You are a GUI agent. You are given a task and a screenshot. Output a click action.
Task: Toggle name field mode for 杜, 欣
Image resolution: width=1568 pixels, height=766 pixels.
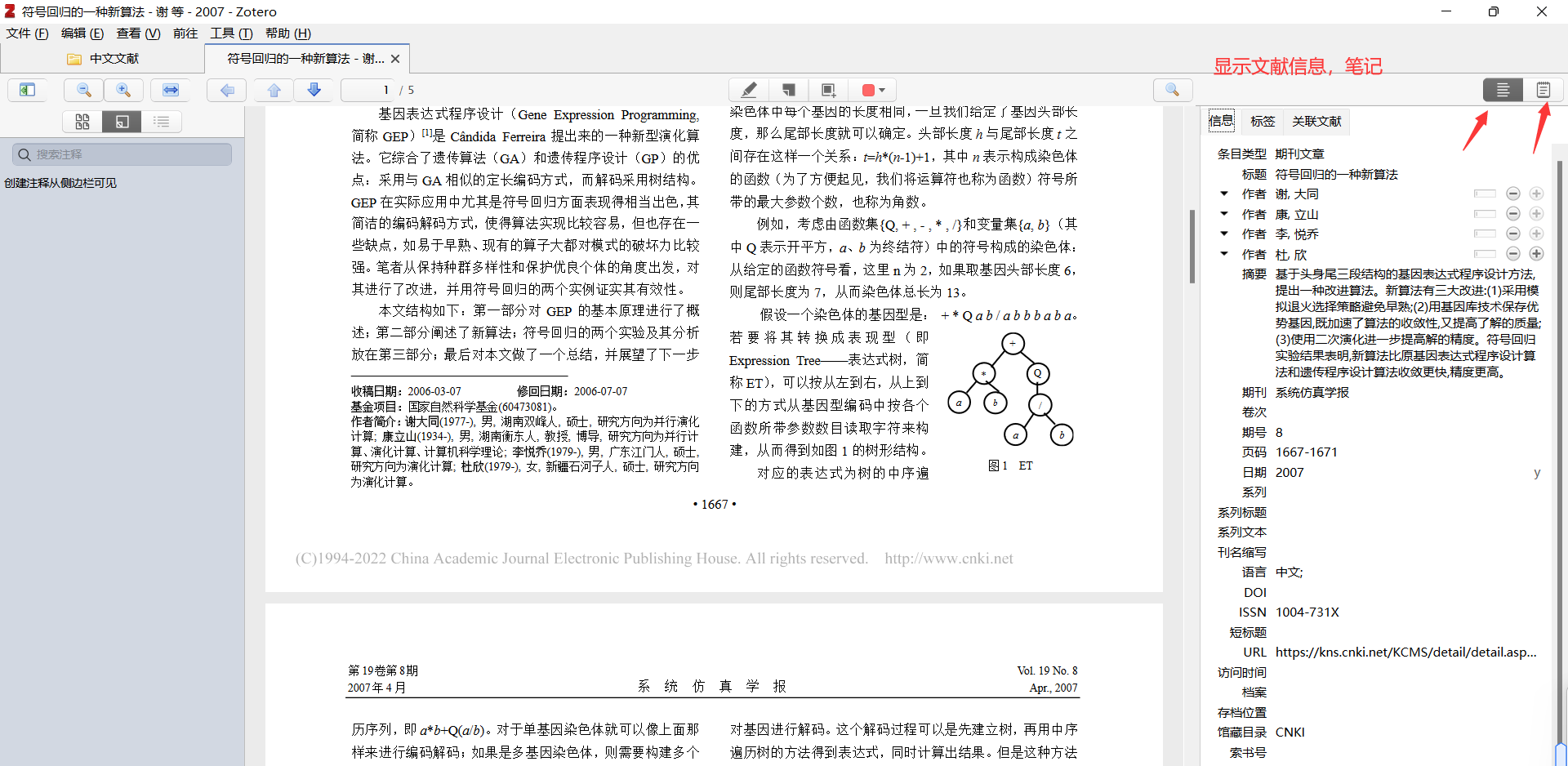pyautogui.click(x=1485, y=254)
